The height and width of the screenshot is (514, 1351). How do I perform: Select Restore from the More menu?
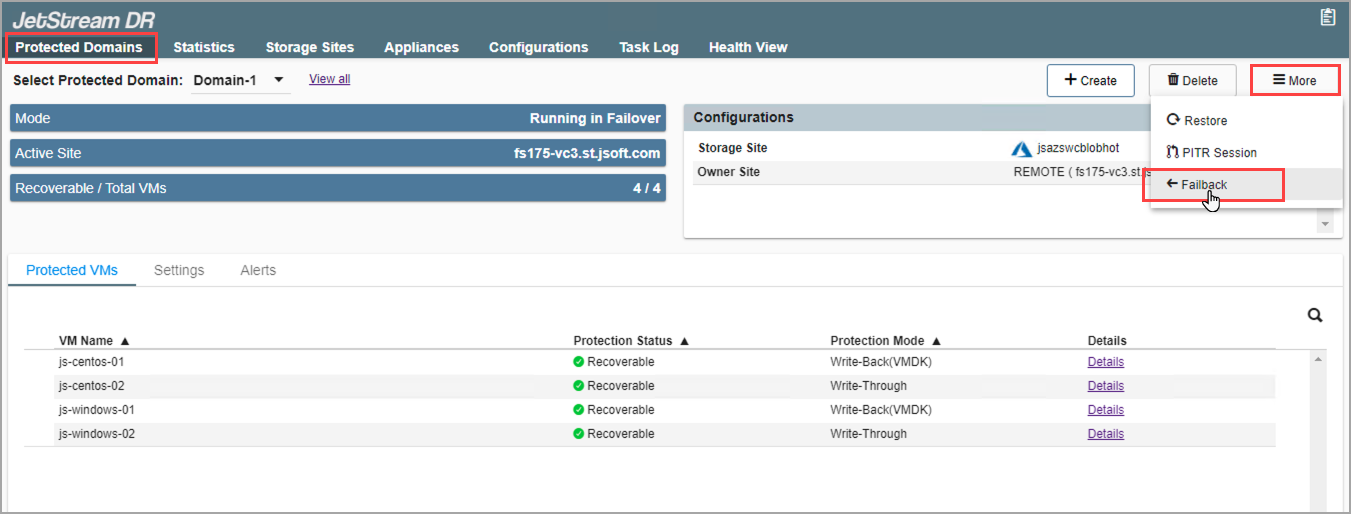point(1197,121)
